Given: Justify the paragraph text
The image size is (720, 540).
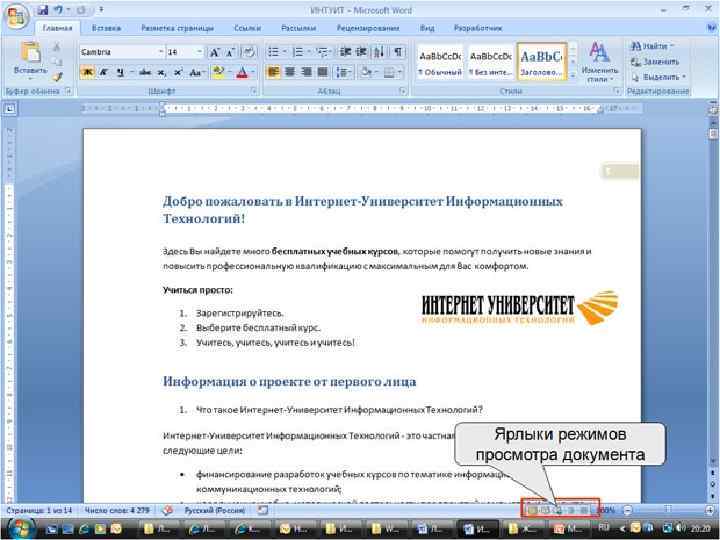Looking at the screenshot, I should pyautogui.click(x=323, y=72).
